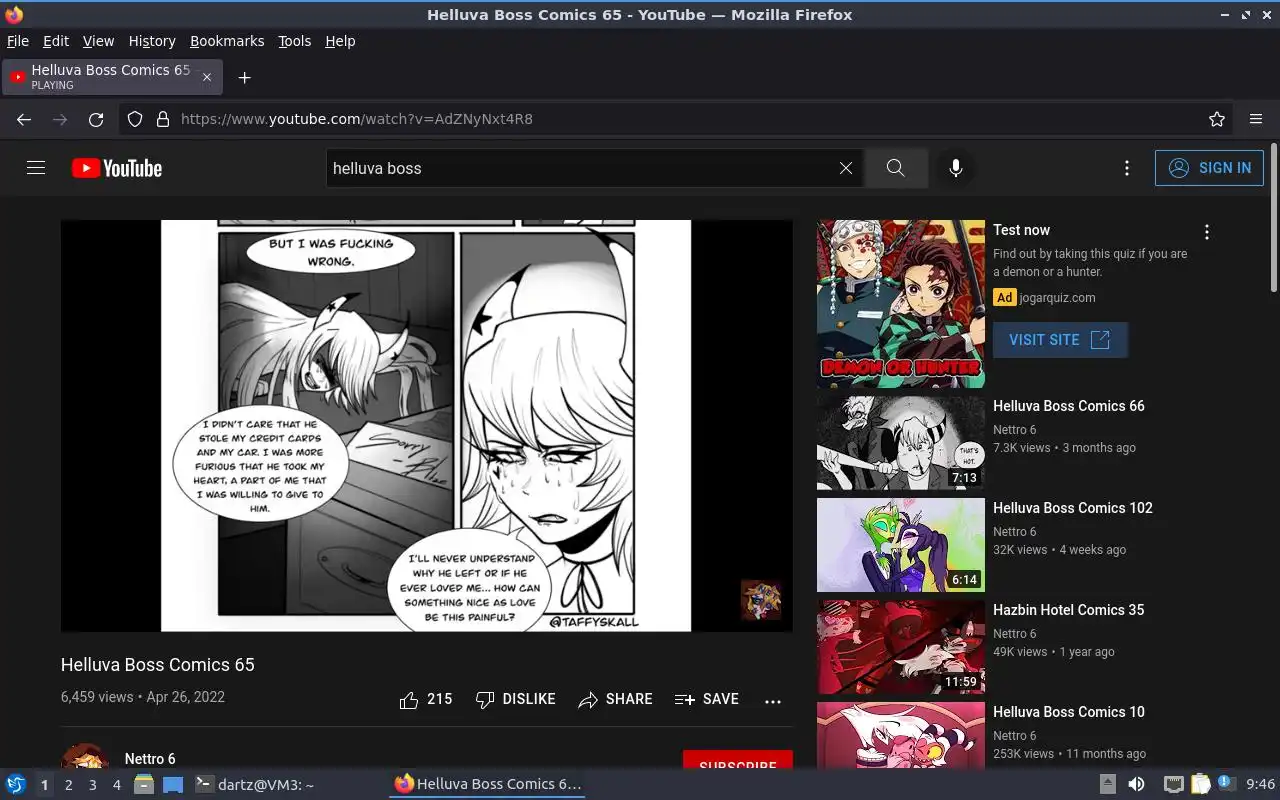Click the SIGN IN button

pyautogui.click(x=1209, y=168)
